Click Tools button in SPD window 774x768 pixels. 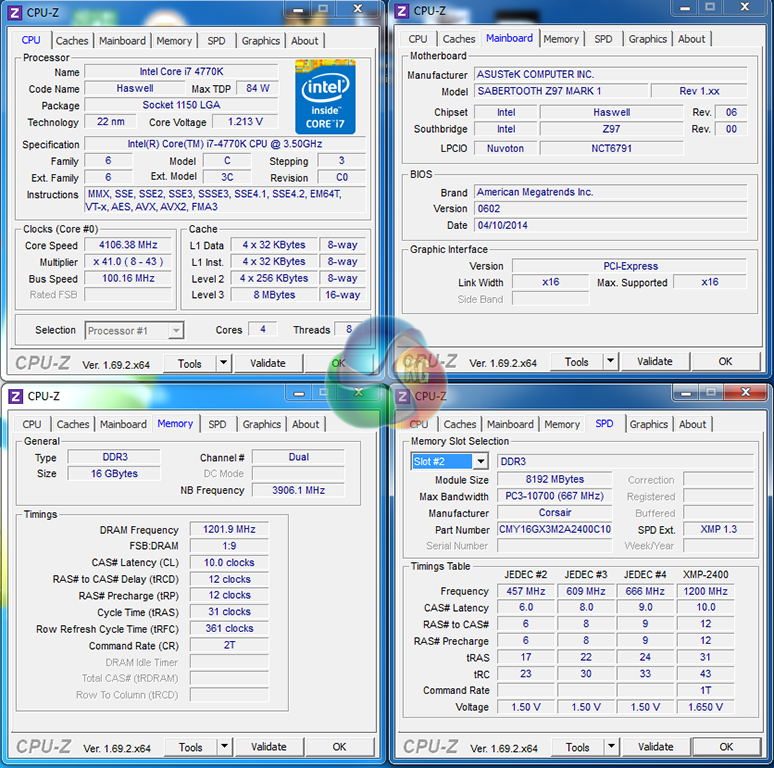click(x=578, y=747)
